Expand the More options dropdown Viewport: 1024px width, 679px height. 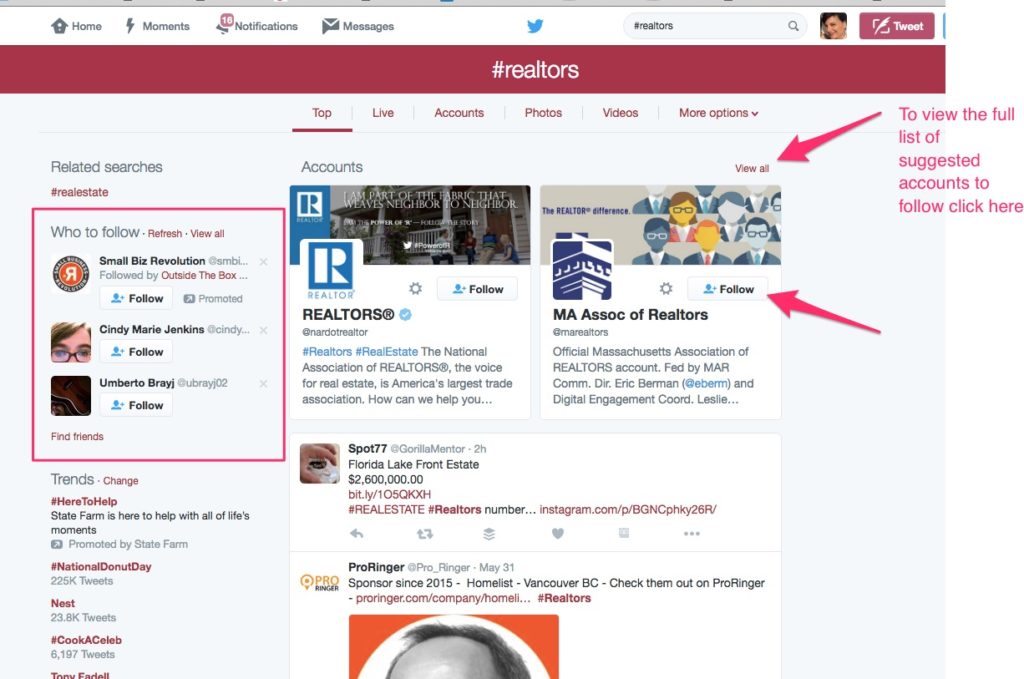(x=718, y=113)
